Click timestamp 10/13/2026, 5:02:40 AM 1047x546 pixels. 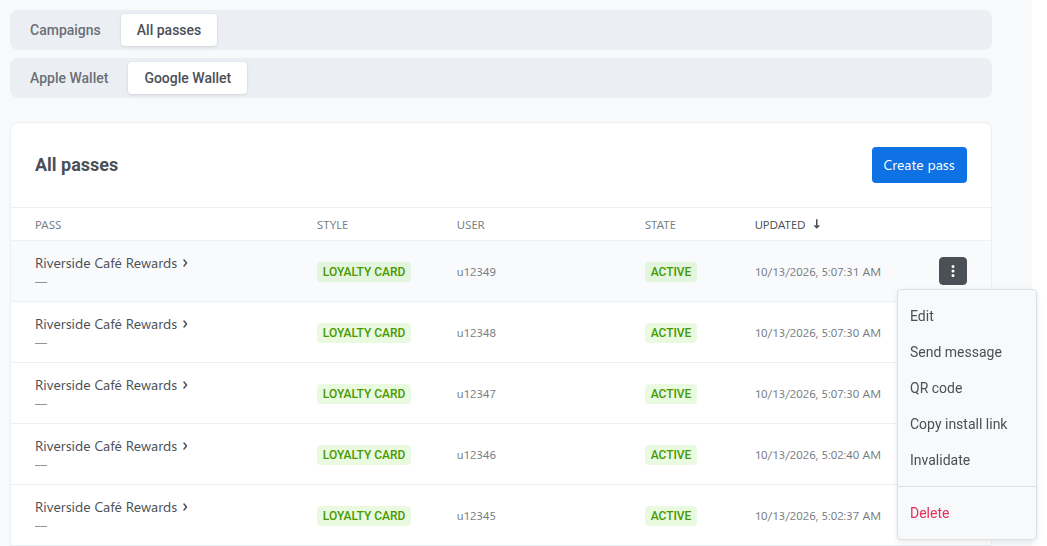coord(817,455)
